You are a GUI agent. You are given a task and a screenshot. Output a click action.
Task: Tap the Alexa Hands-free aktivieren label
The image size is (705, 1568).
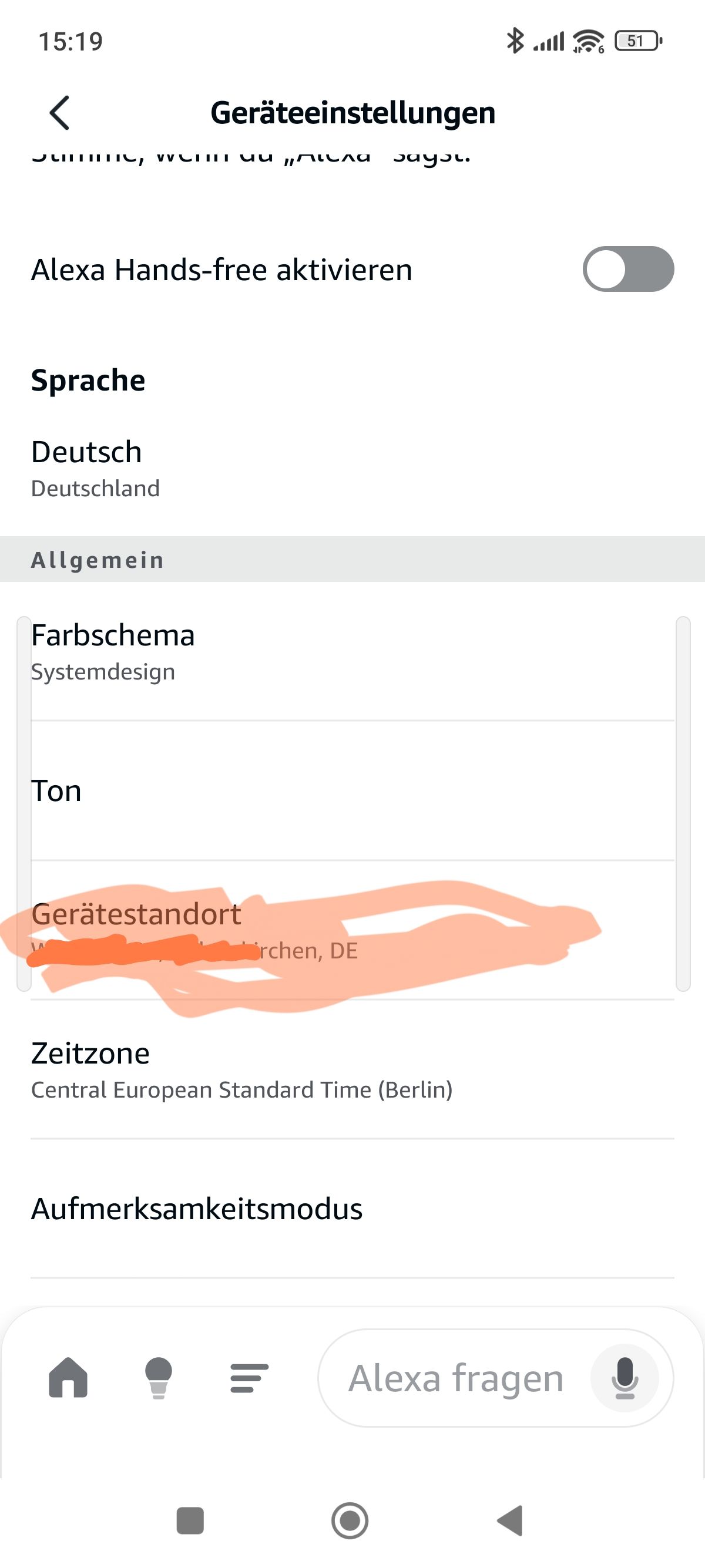[221, 270]
